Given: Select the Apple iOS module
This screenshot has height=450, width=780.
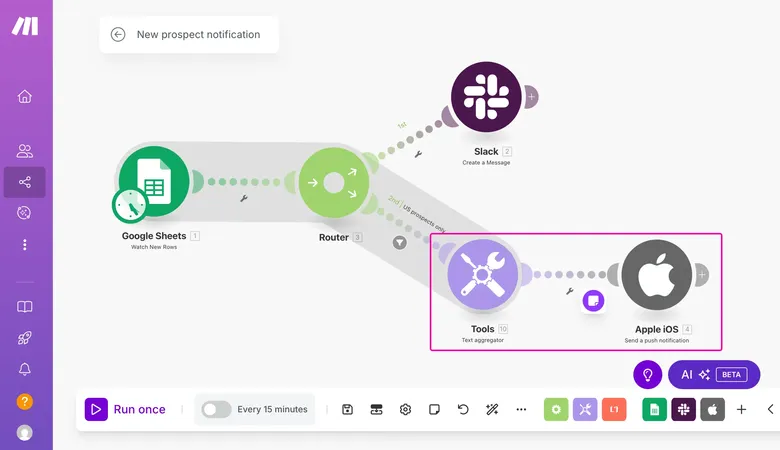Looking at the screenshot, I should 657,275.
